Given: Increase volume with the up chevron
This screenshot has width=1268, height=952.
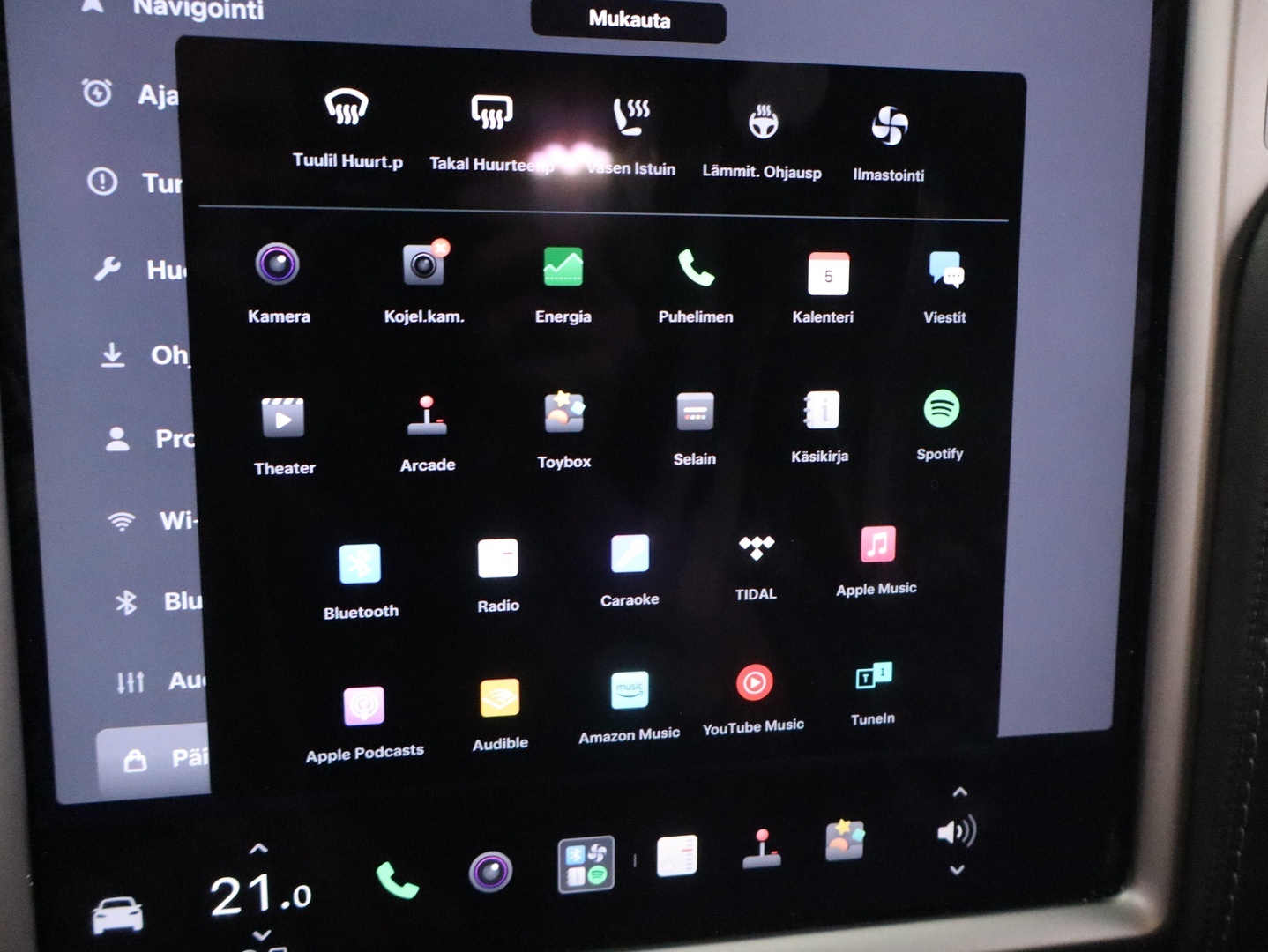Looking at the screenshot, I should tap(960, 792).
